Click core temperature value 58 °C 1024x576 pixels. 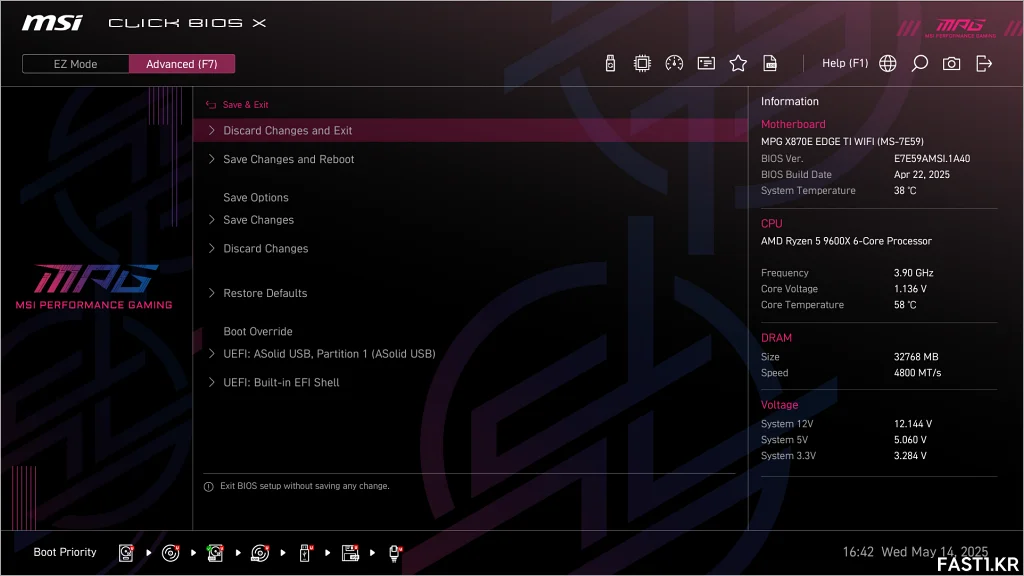[x=904, y=305]
